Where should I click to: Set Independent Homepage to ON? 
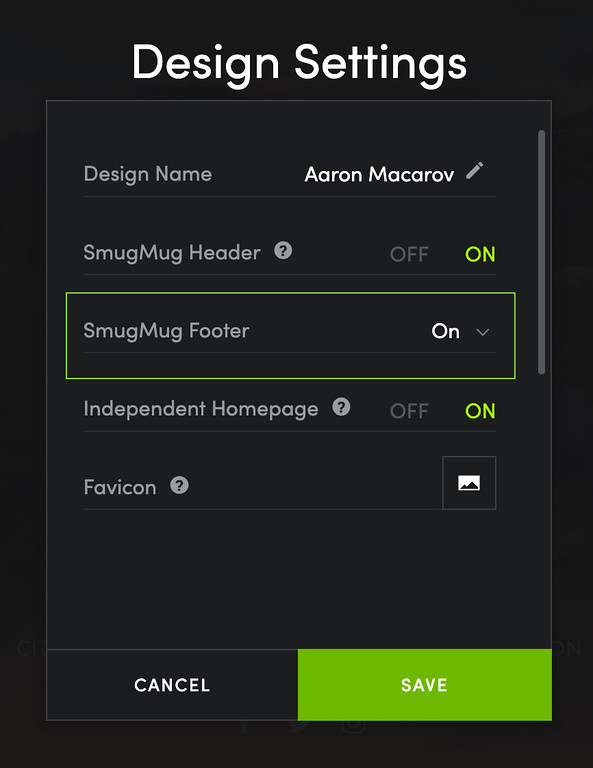pyautogui.click(x=480, y=411)
